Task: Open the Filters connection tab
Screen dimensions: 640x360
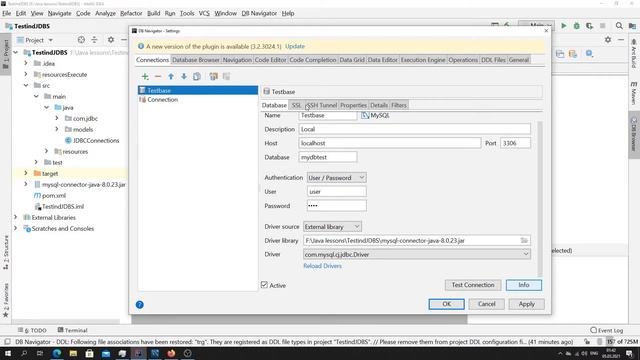Action: click(x=399, y=105)
